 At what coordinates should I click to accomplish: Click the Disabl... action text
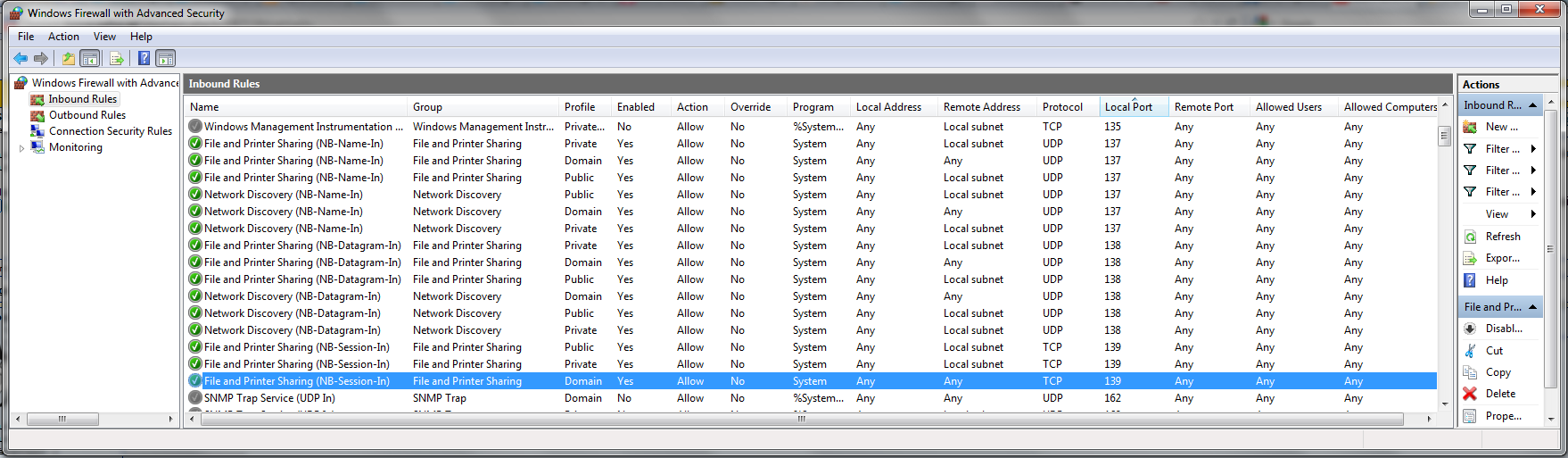pos(1505,329)
